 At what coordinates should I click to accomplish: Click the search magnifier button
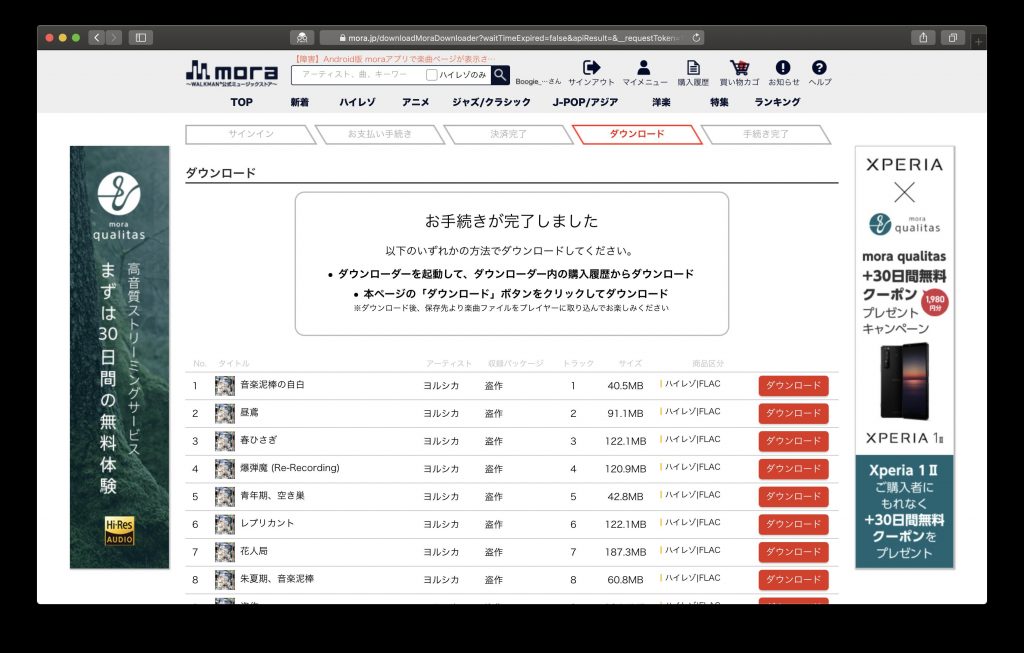coord(500,75)
